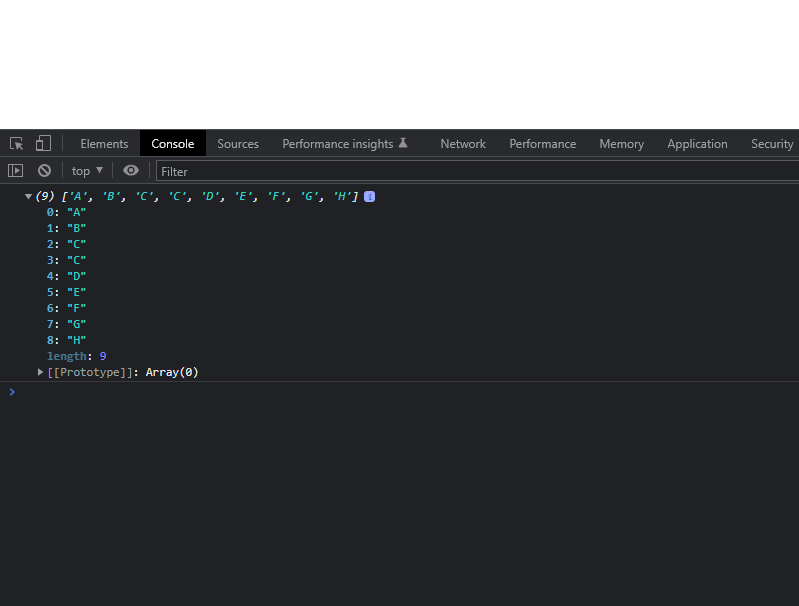Click into the Filter input field

pos(477,171)
